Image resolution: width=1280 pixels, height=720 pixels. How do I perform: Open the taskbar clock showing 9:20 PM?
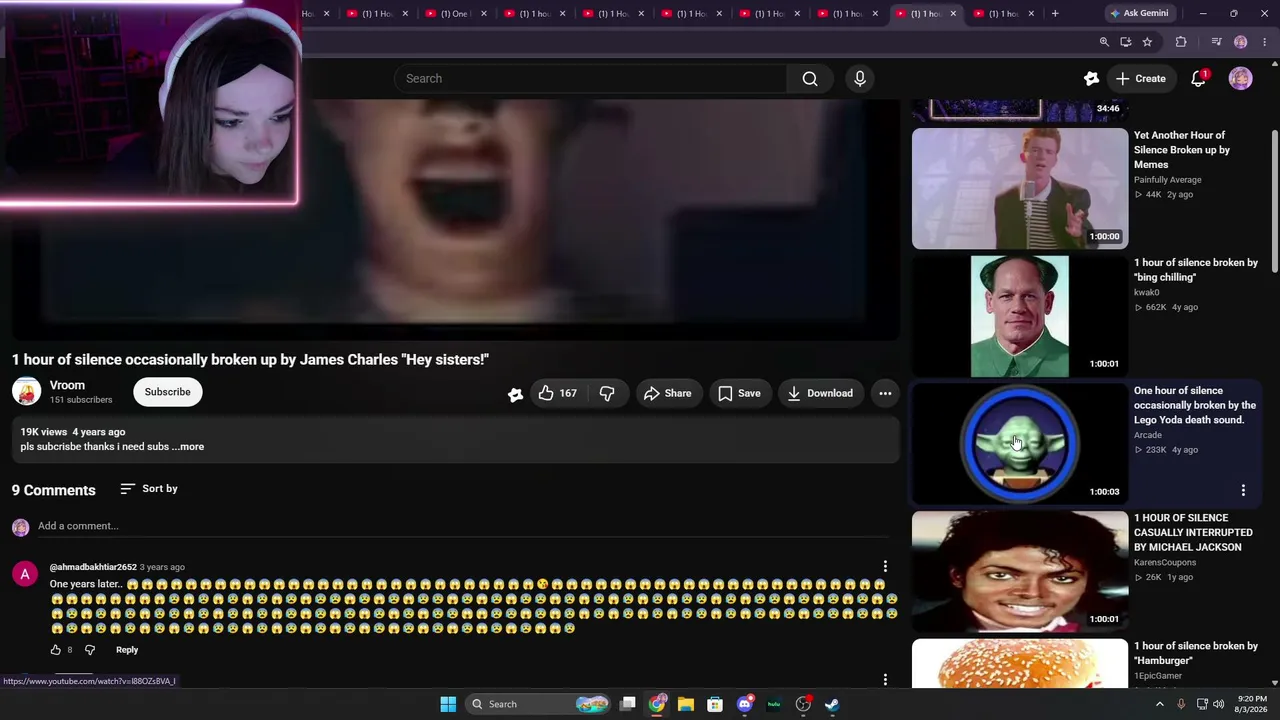click(x=1252, y=704)
